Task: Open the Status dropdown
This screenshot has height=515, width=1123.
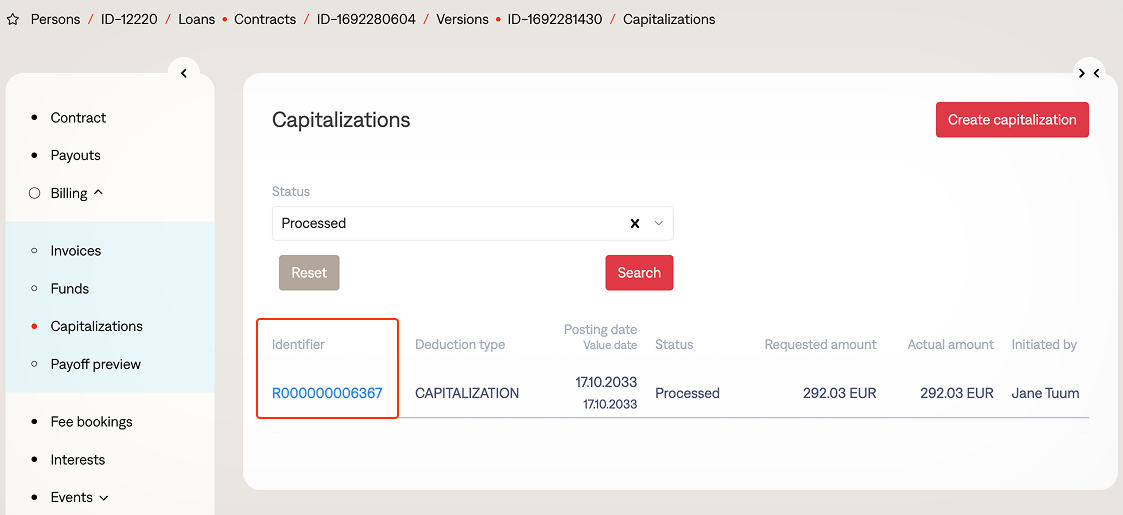Action: pyautogui.click(x=658, y=224)
